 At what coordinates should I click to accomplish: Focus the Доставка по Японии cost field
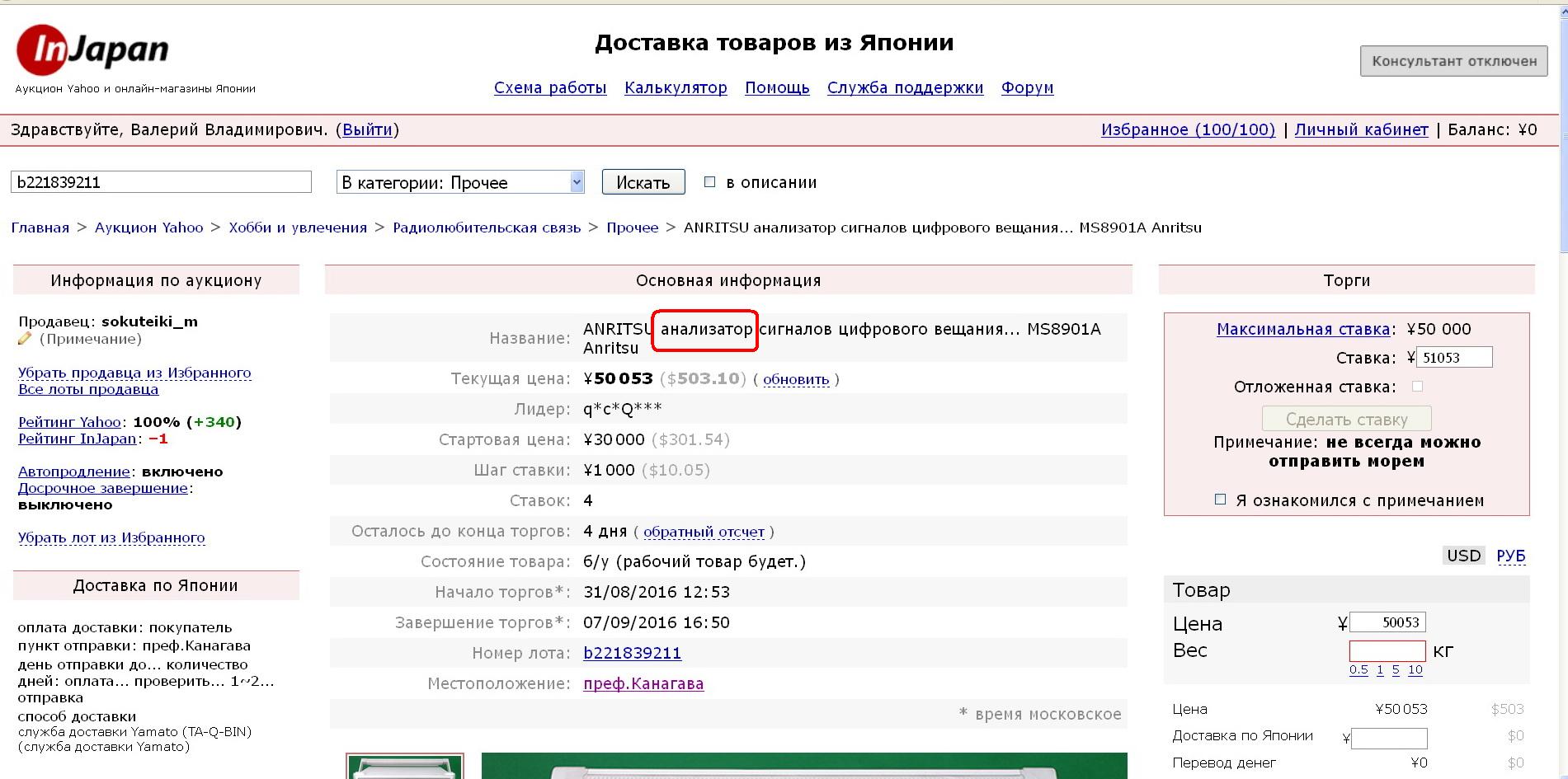click(x=1389, y=738)
